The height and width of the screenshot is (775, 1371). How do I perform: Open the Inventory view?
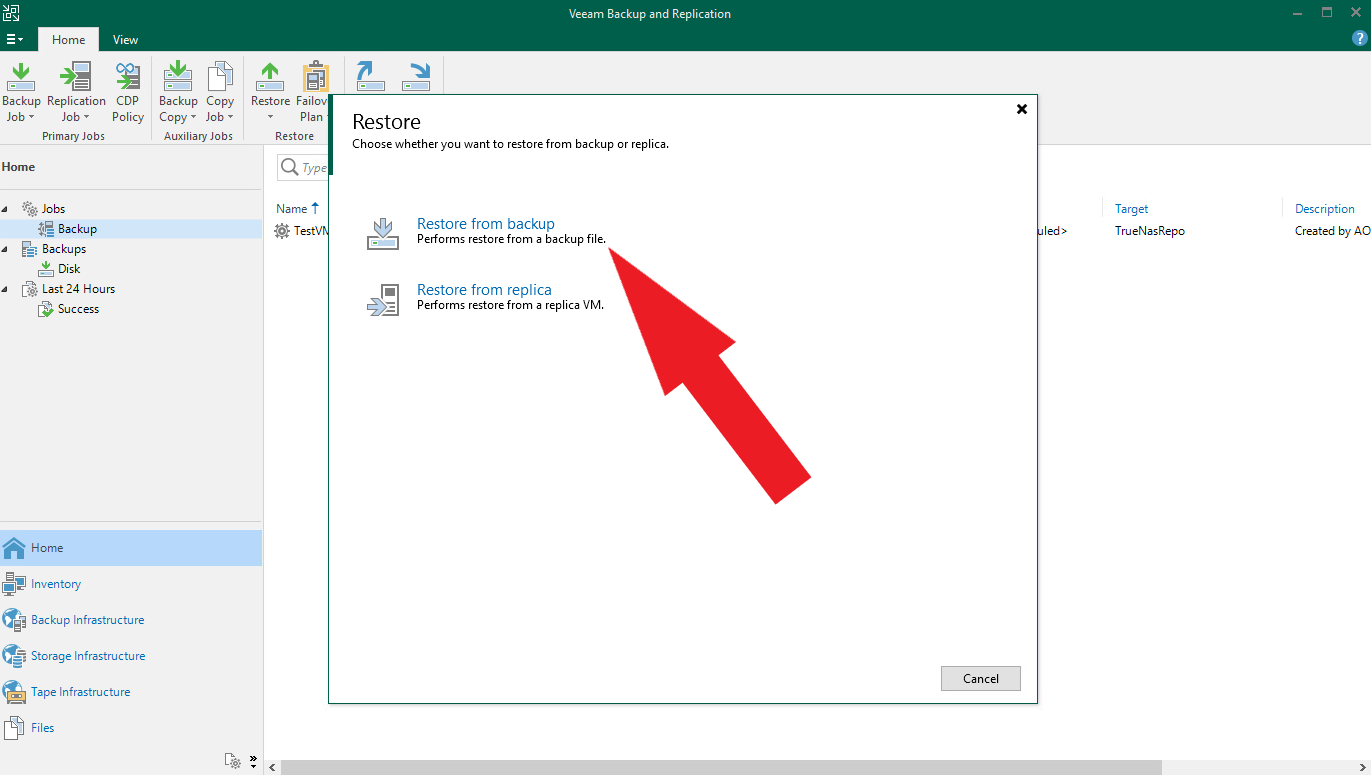(x=56, y=584)
